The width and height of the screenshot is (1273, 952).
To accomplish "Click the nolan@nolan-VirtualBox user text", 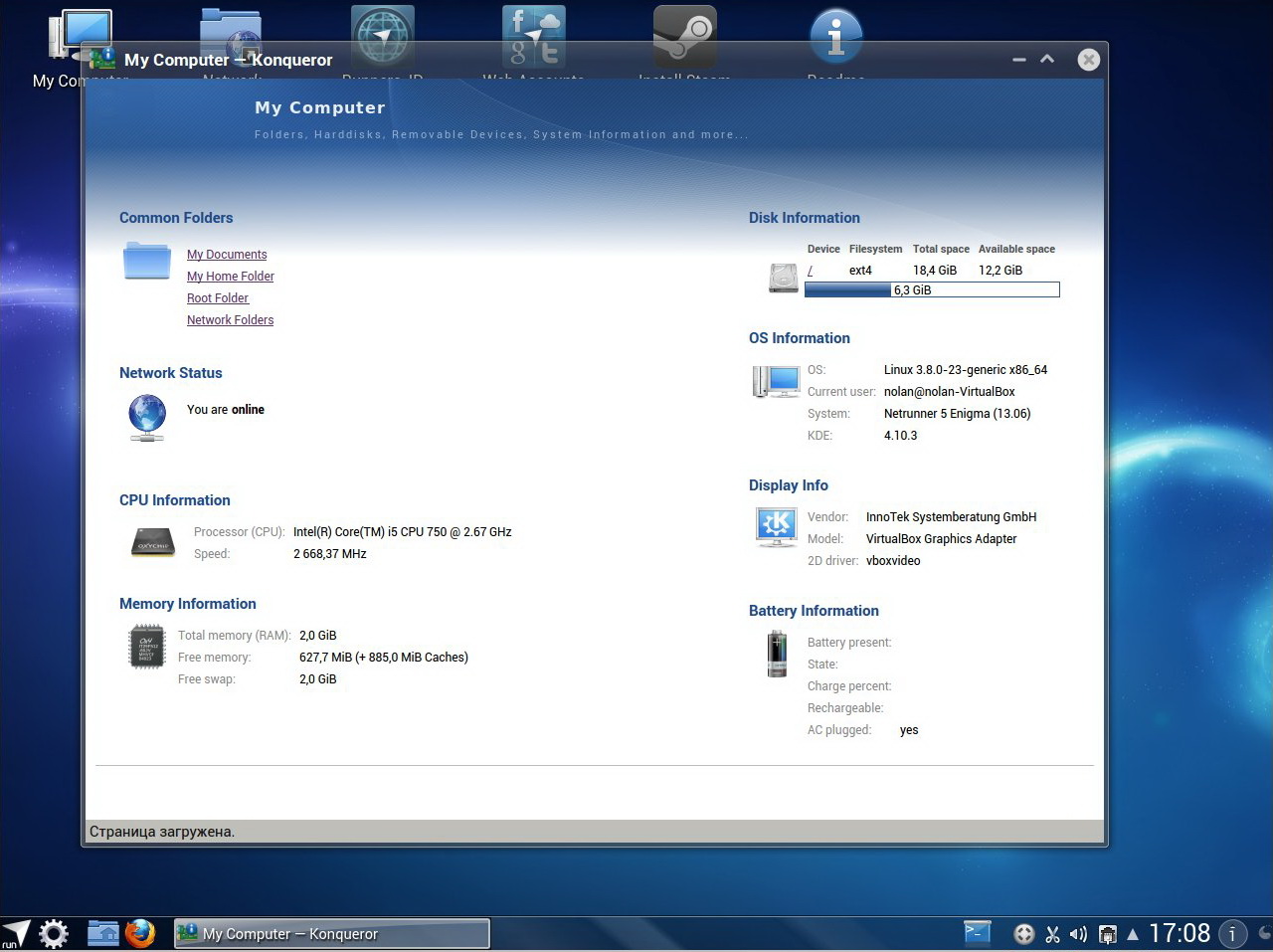I will 950,392.
